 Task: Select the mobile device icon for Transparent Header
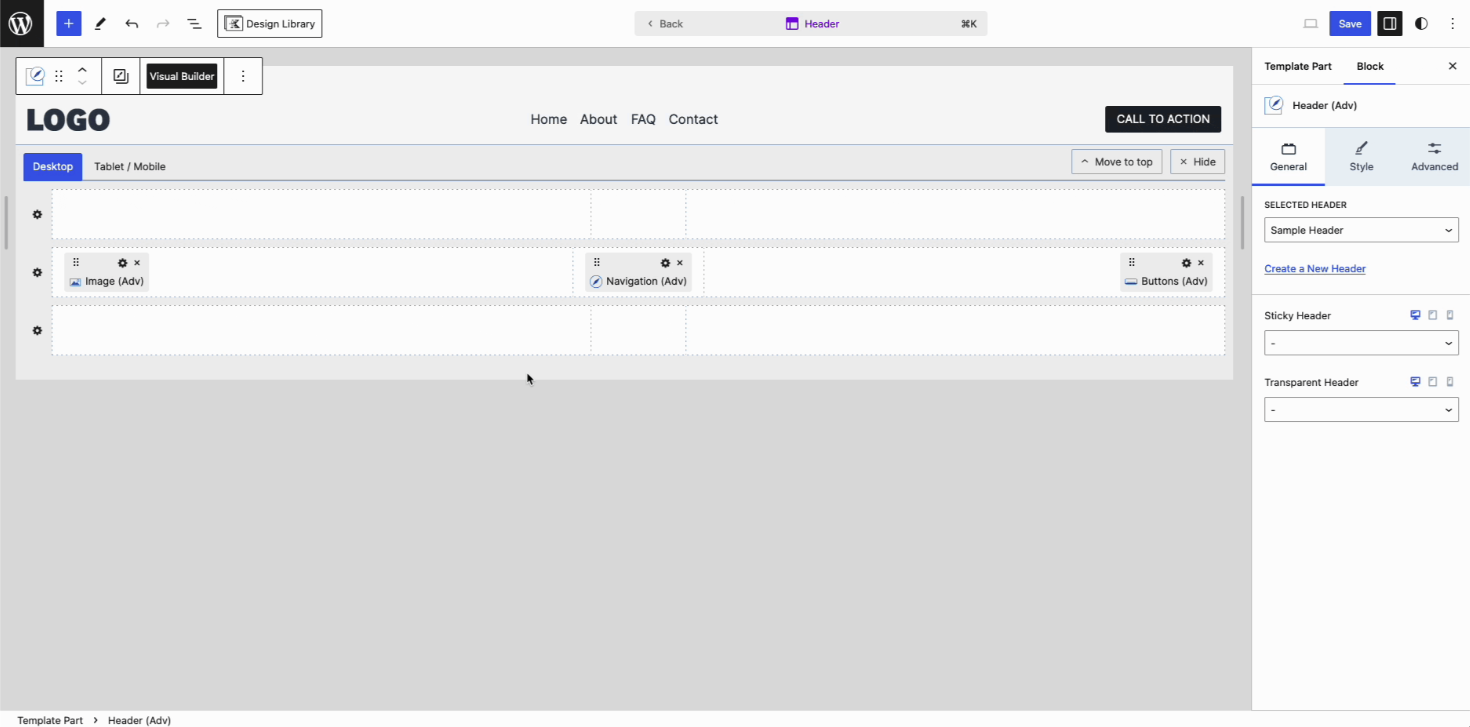point(1450,382)
